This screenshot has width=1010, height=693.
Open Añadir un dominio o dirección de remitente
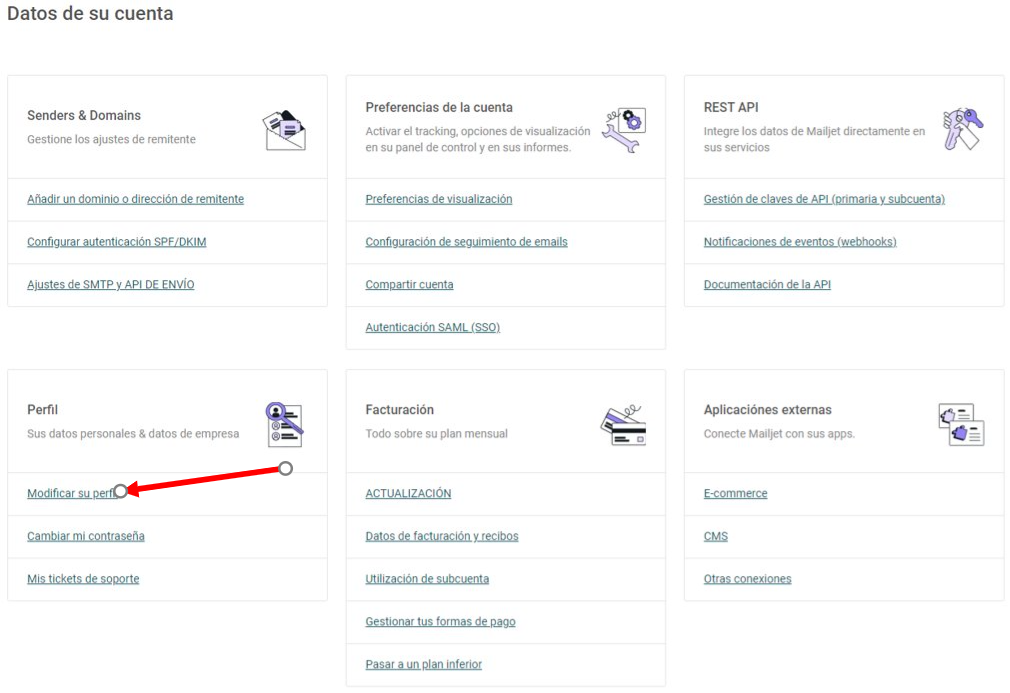tap(135, 199)
